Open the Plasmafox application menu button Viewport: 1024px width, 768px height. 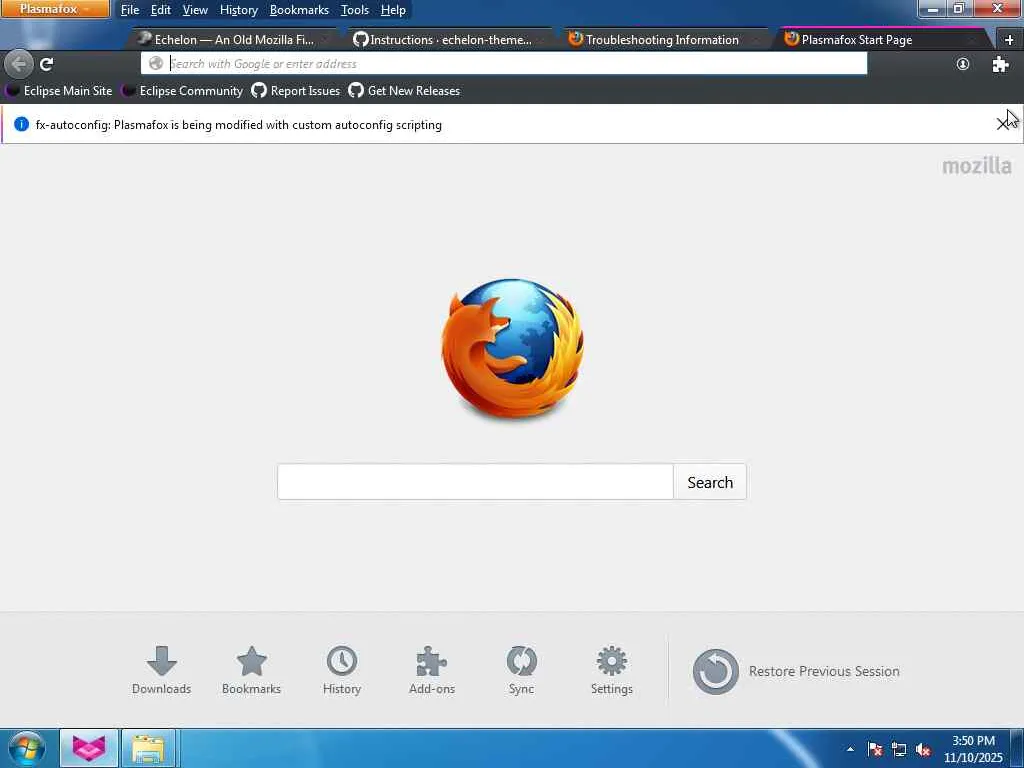pyautogui.click(x=55, y=9)
